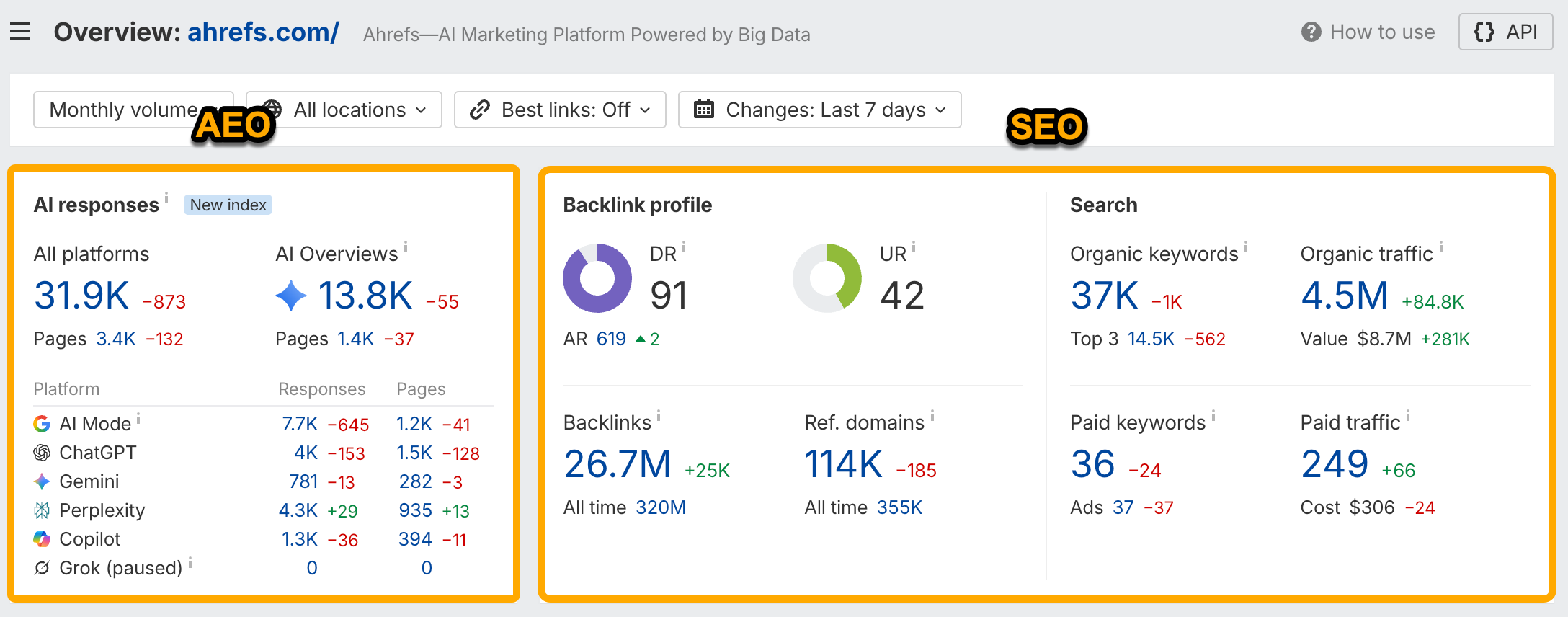
Task: Open Perplexity responses 4.3K value
Action: pyautogui.click(x=298, y=510)
